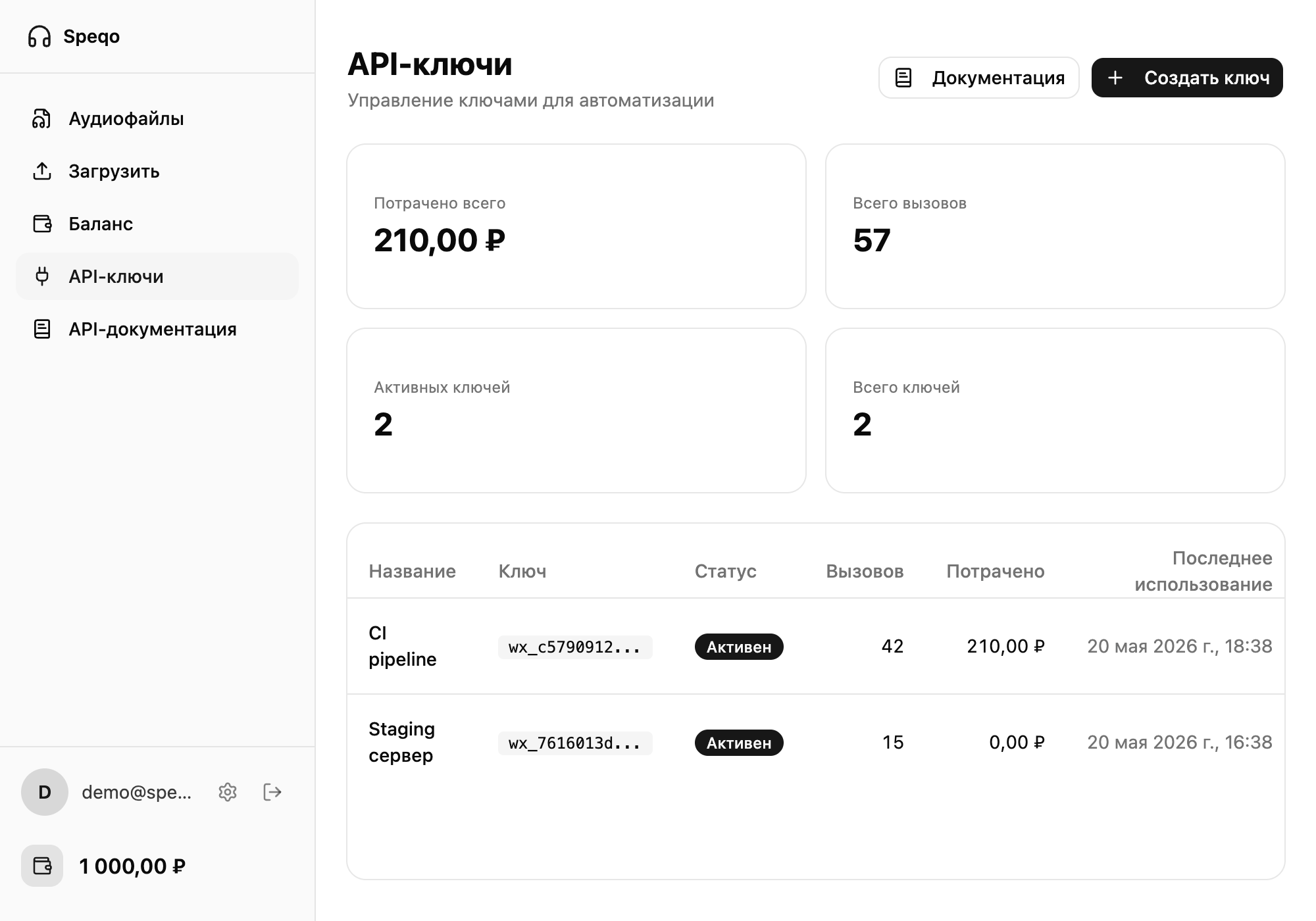
Task: Click the Потрачено всего card label
Action: click(440, 203)
